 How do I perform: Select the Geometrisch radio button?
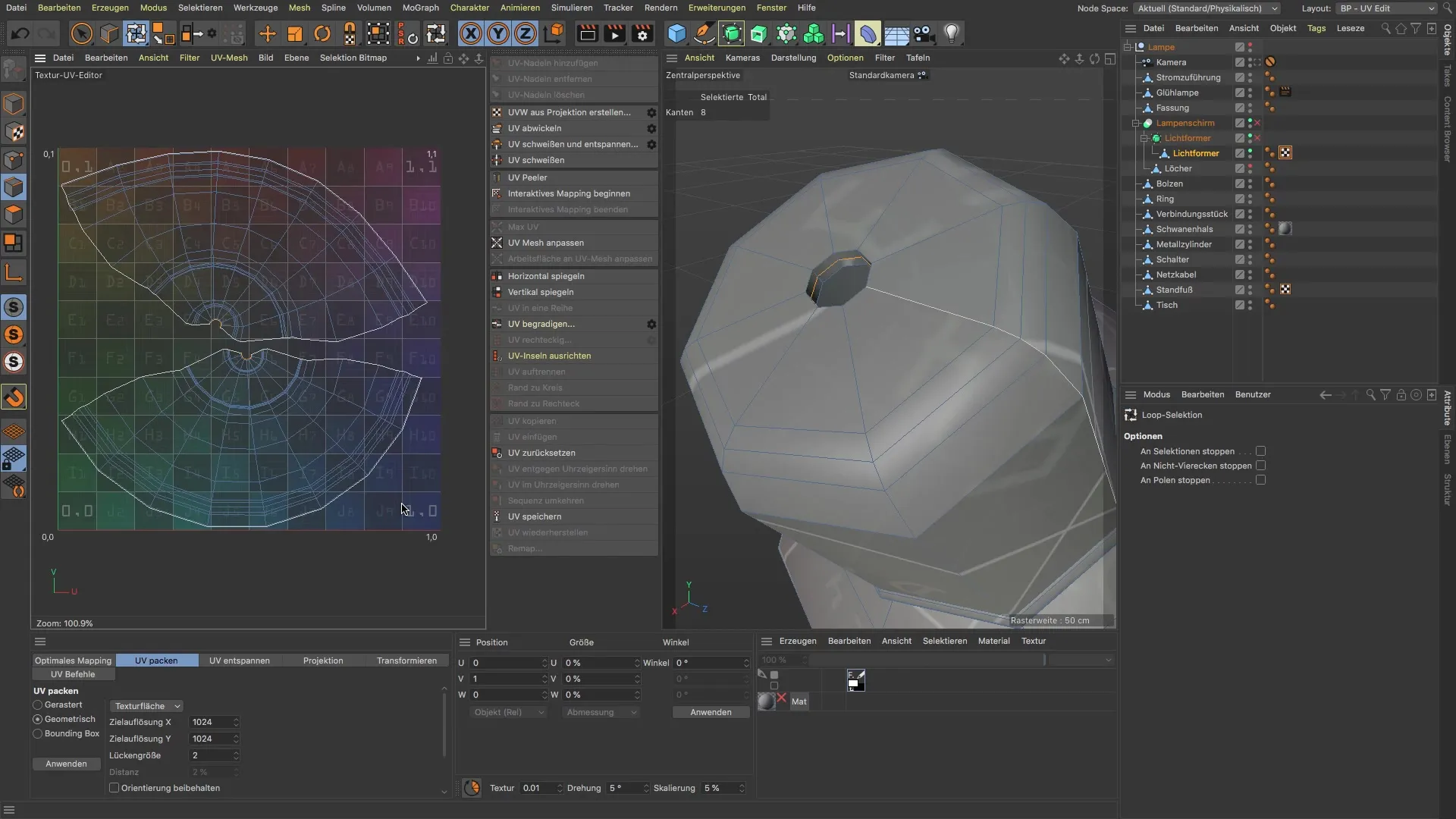[x=37, y=720]
